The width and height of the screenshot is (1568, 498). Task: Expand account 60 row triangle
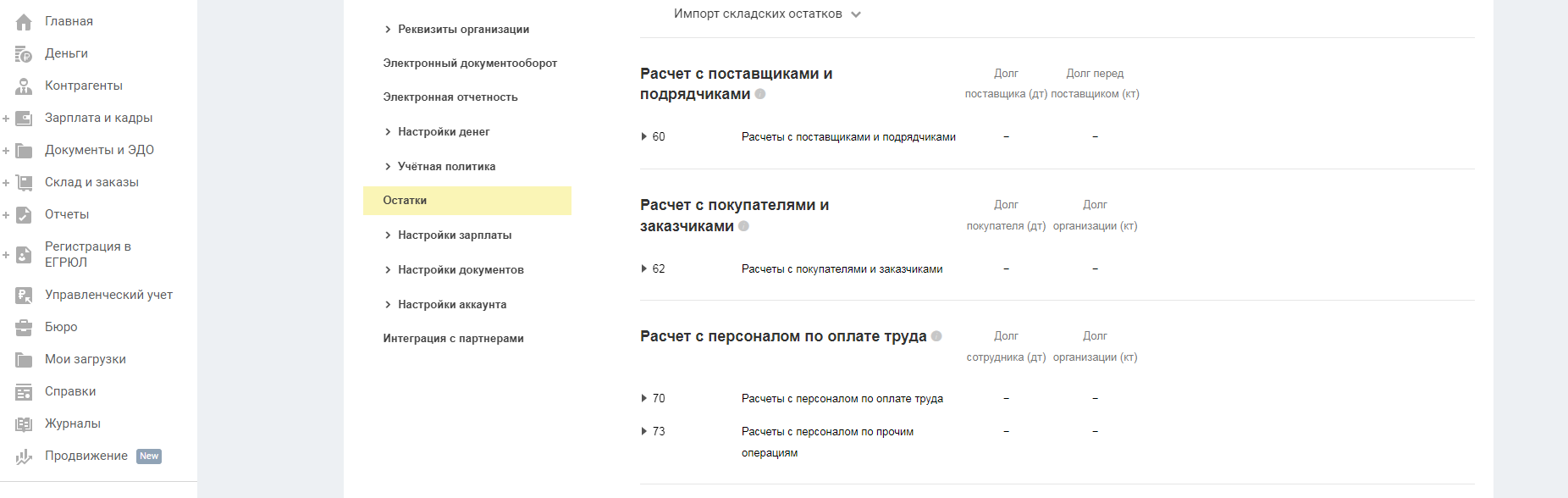[644, 136]
